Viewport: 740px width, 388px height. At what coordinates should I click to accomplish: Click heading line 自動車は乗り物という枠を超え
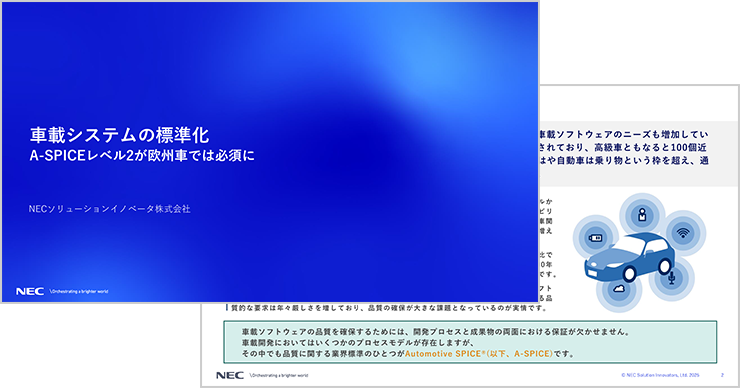click(x=624, y=160)
